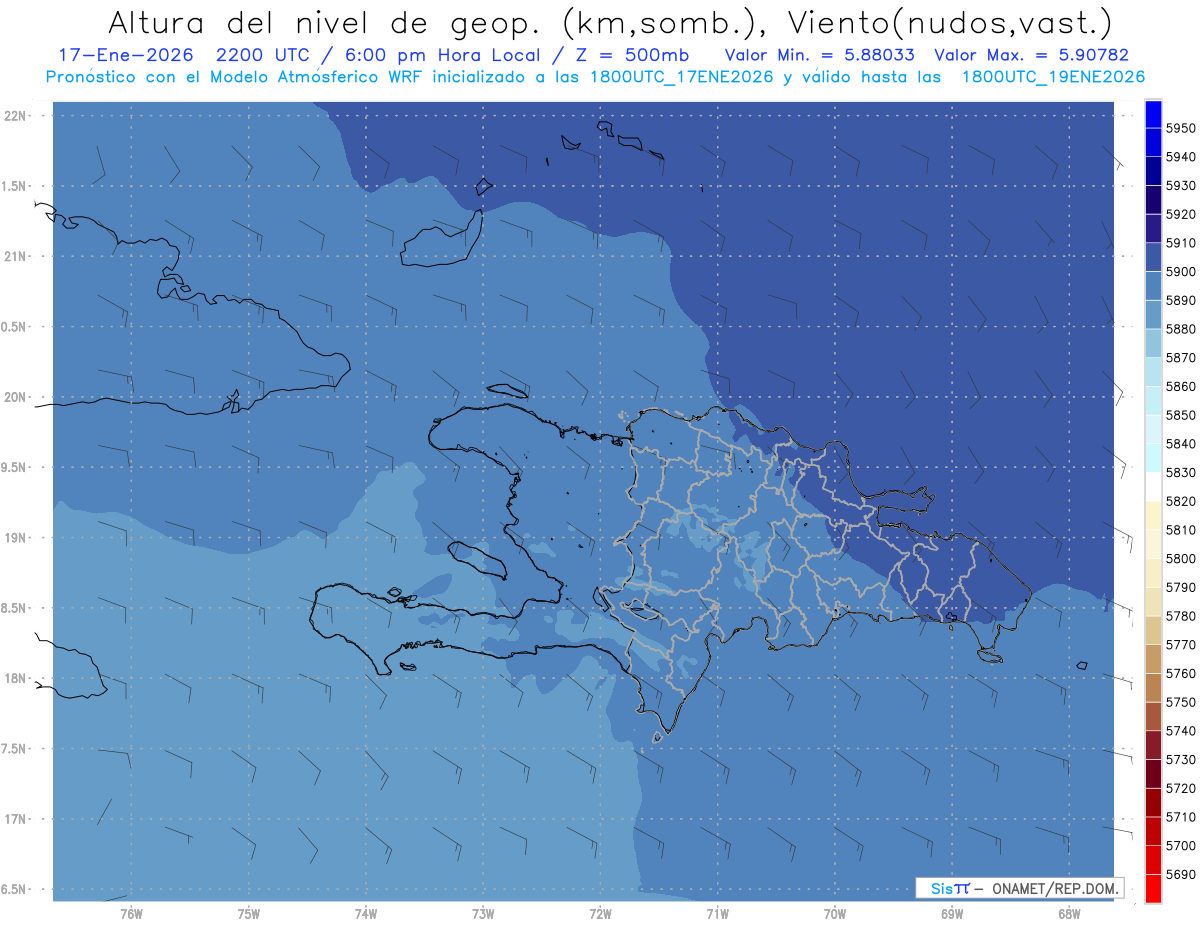
Task: Click the 5830 colorbar value
Action: pos(1180,472)
